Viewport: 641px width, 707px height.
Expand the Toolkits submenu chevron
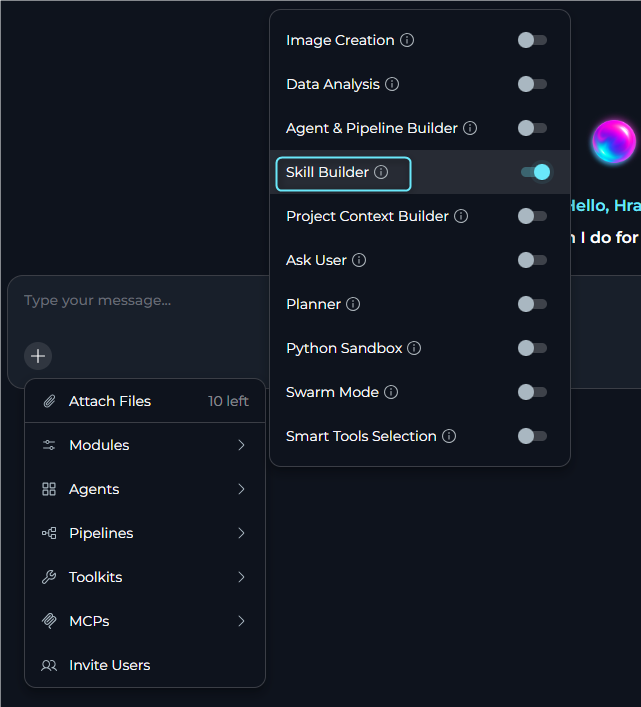pos(241,577)
